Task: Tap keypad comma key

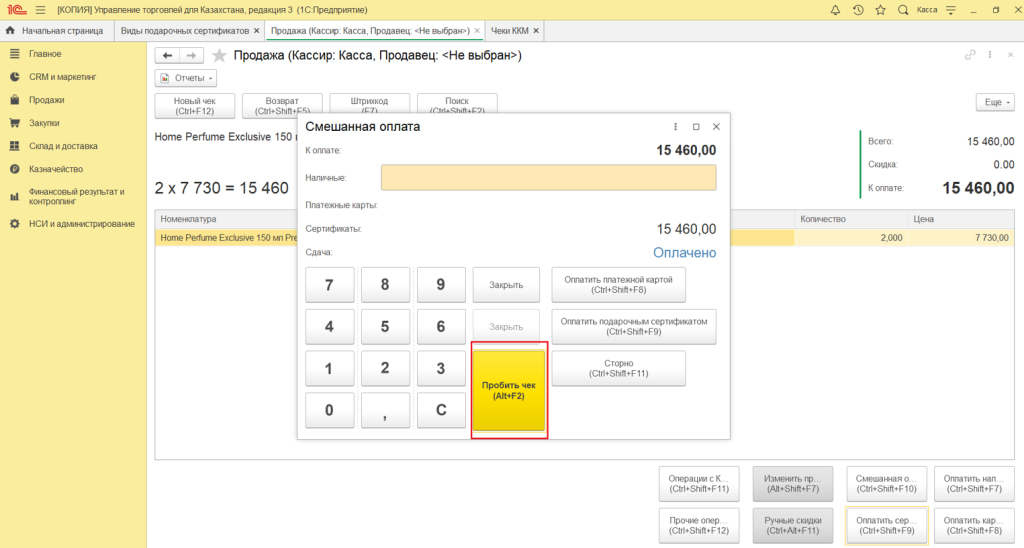Action: pyautogui.click(x=385, y=410)
